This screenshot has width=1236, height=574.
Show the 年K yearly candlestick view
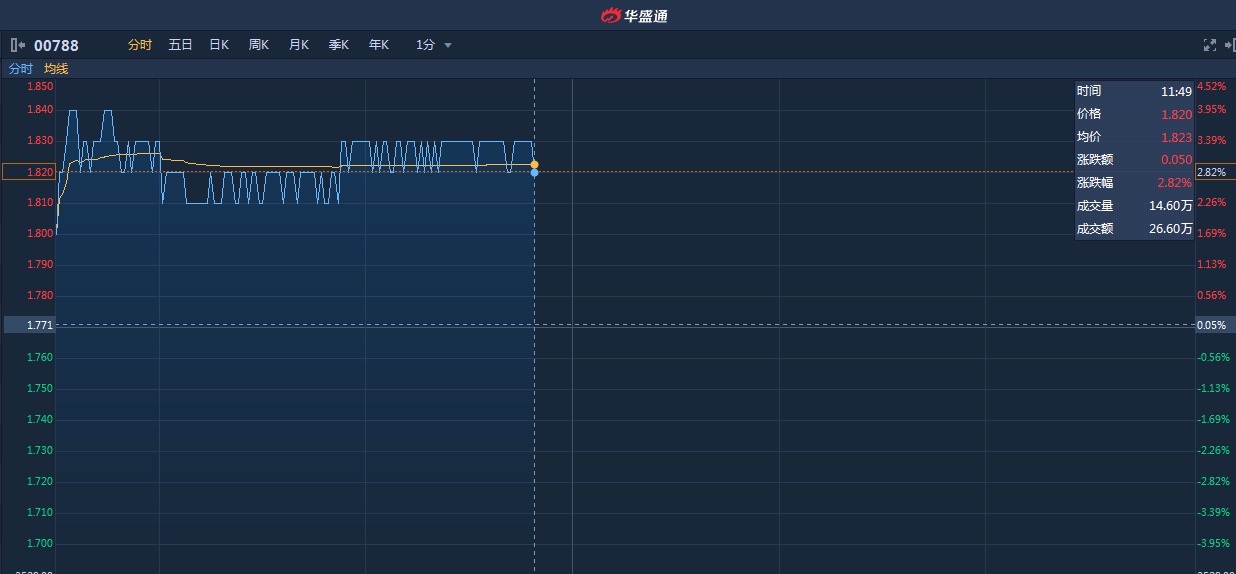(379, 45)
